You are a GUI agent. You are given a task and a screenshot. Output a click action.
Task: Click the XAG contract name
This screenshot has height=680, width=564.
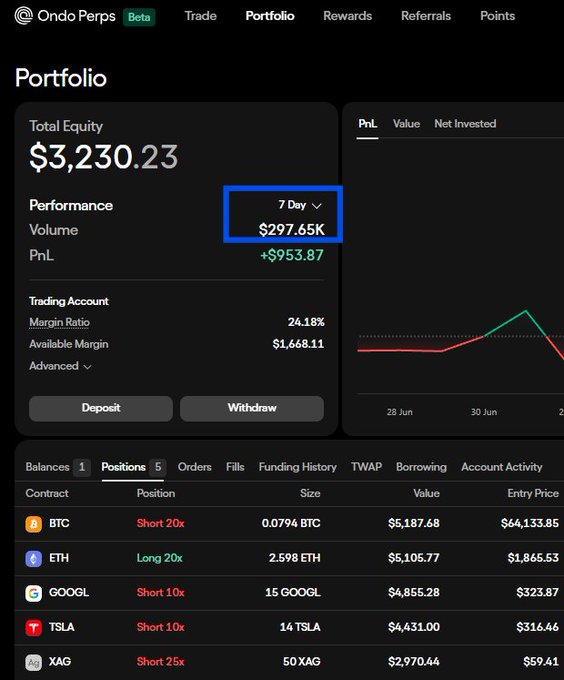60,662
